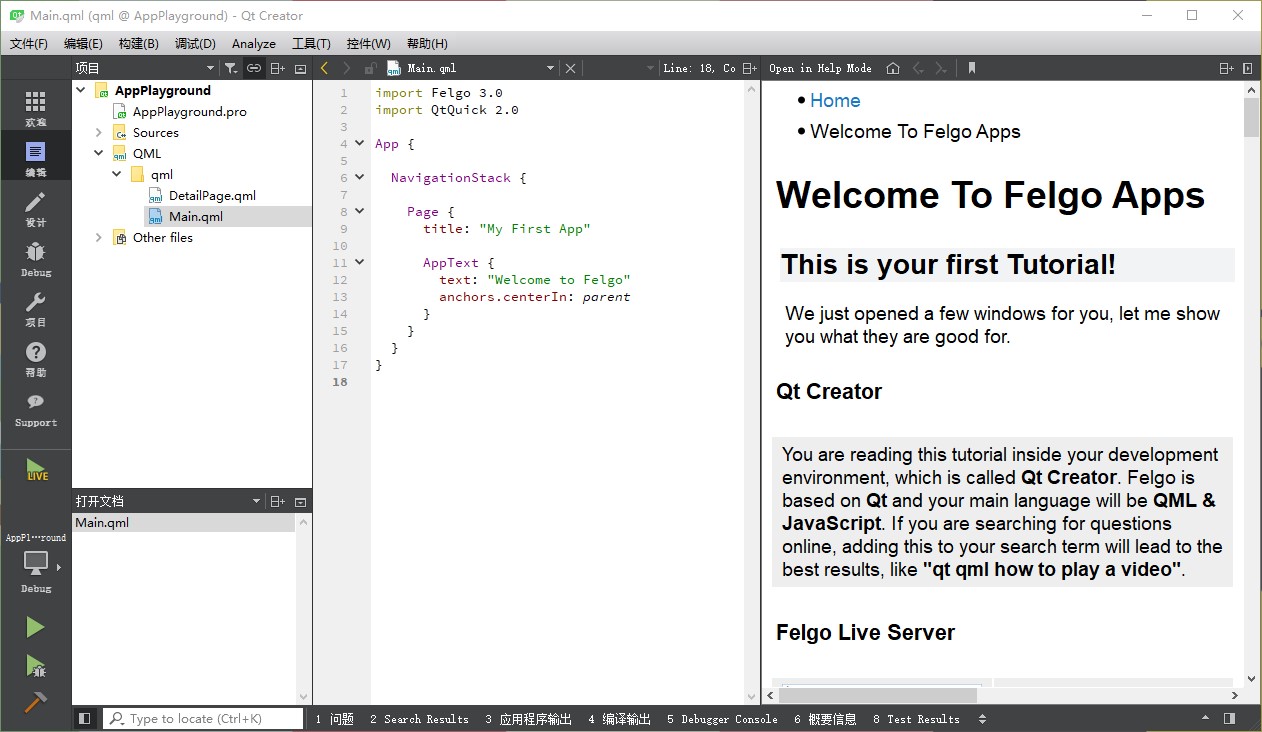Follow the Home link in help

coord(835,100)
